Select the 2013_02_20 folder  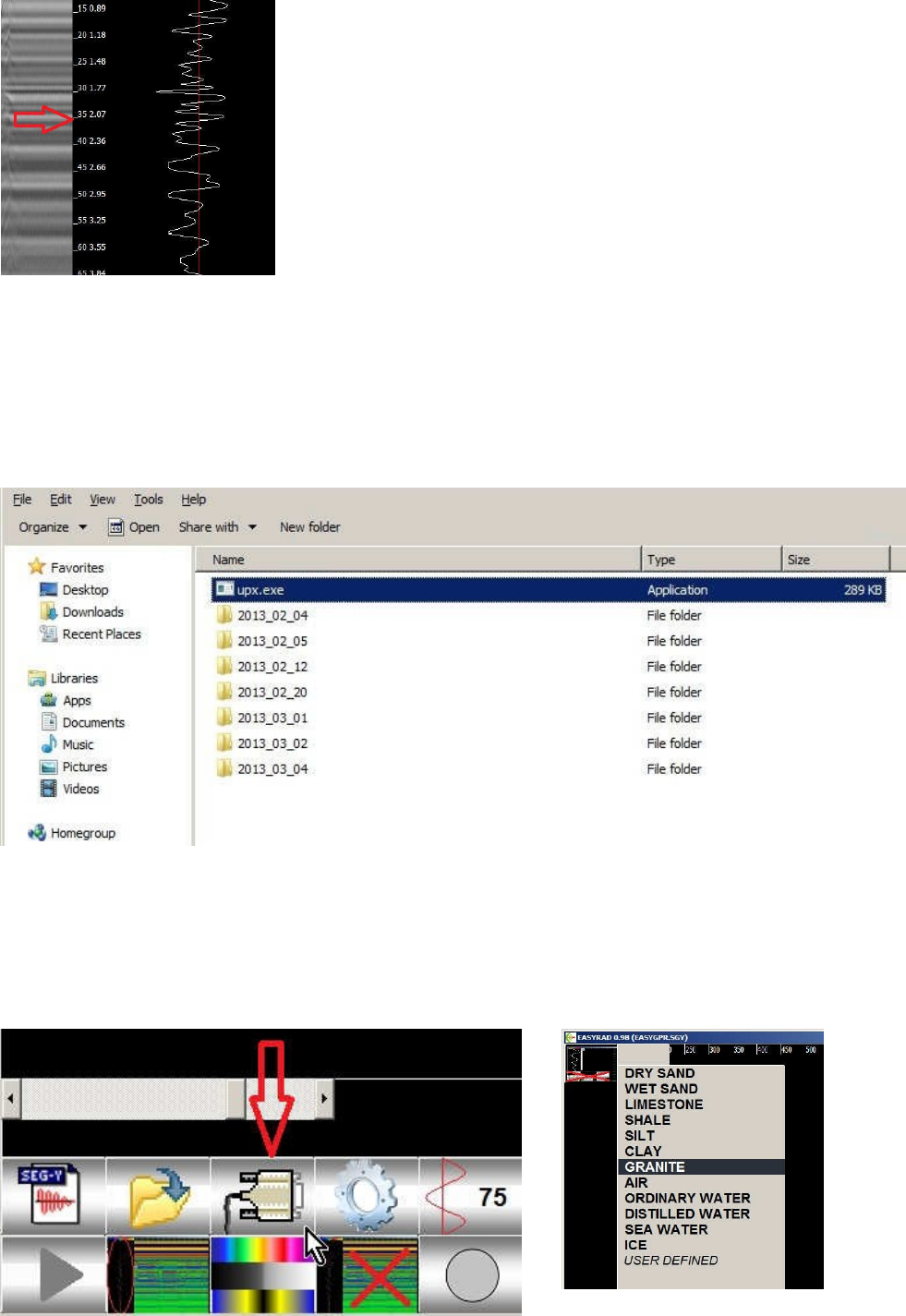coord(262,692)
